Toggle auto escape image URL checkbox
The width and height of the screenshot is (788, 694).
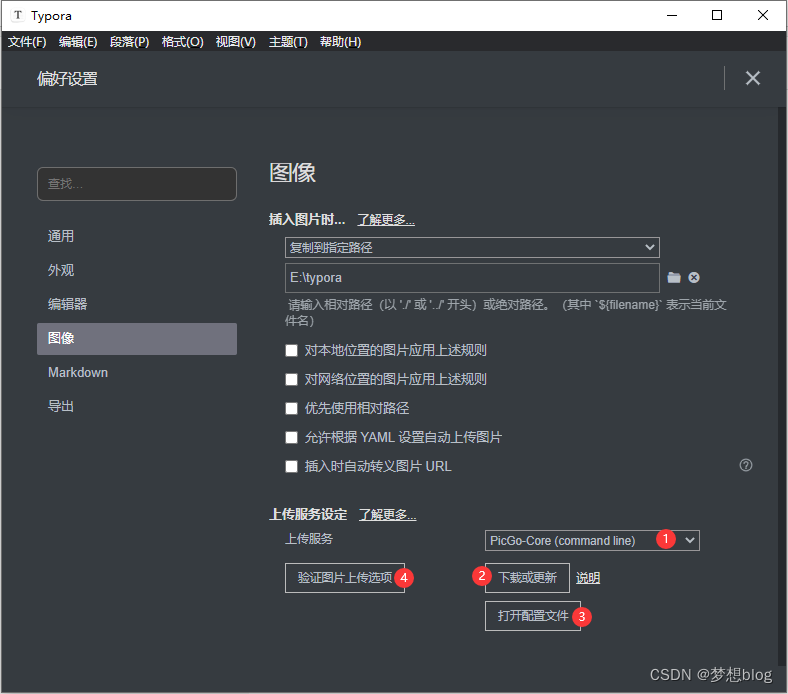pyautogui.click(x=291, y=467)
